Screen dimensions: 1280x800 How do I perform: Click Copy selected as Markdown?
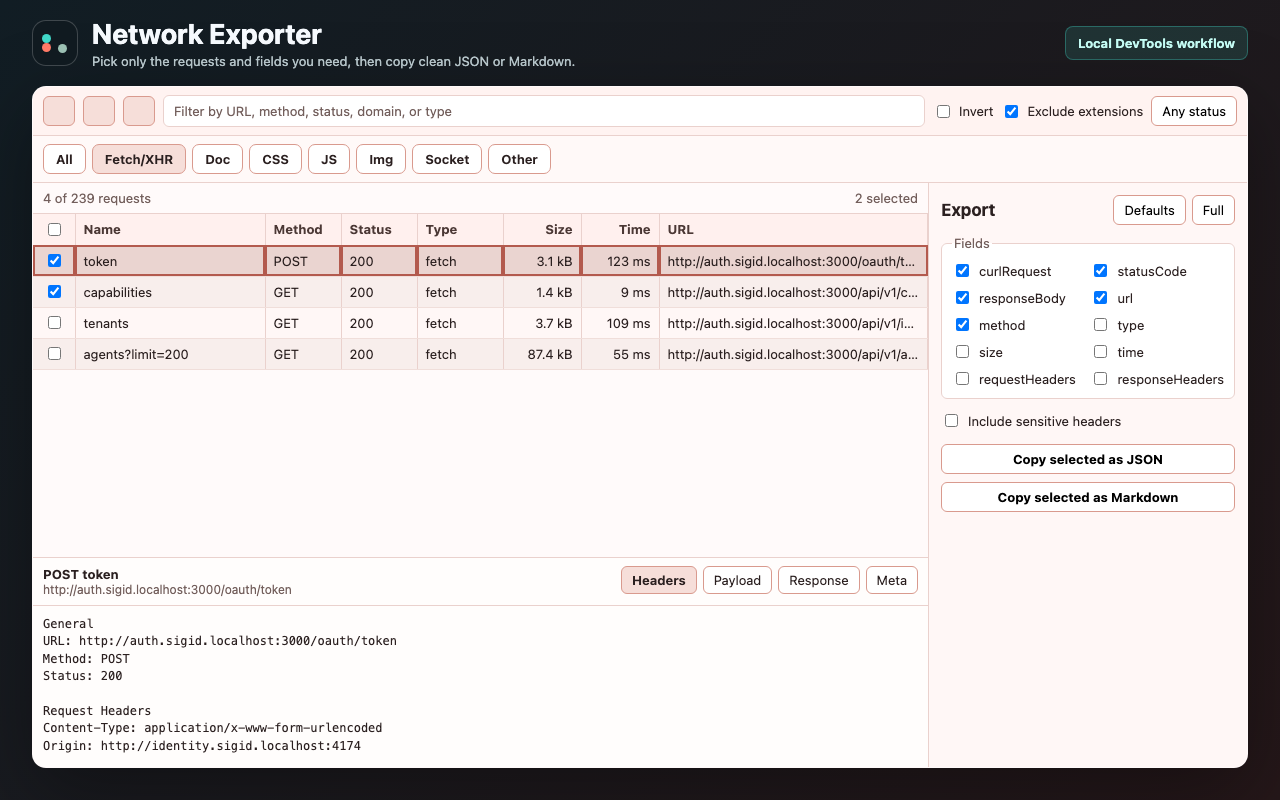coord(1088,497)
